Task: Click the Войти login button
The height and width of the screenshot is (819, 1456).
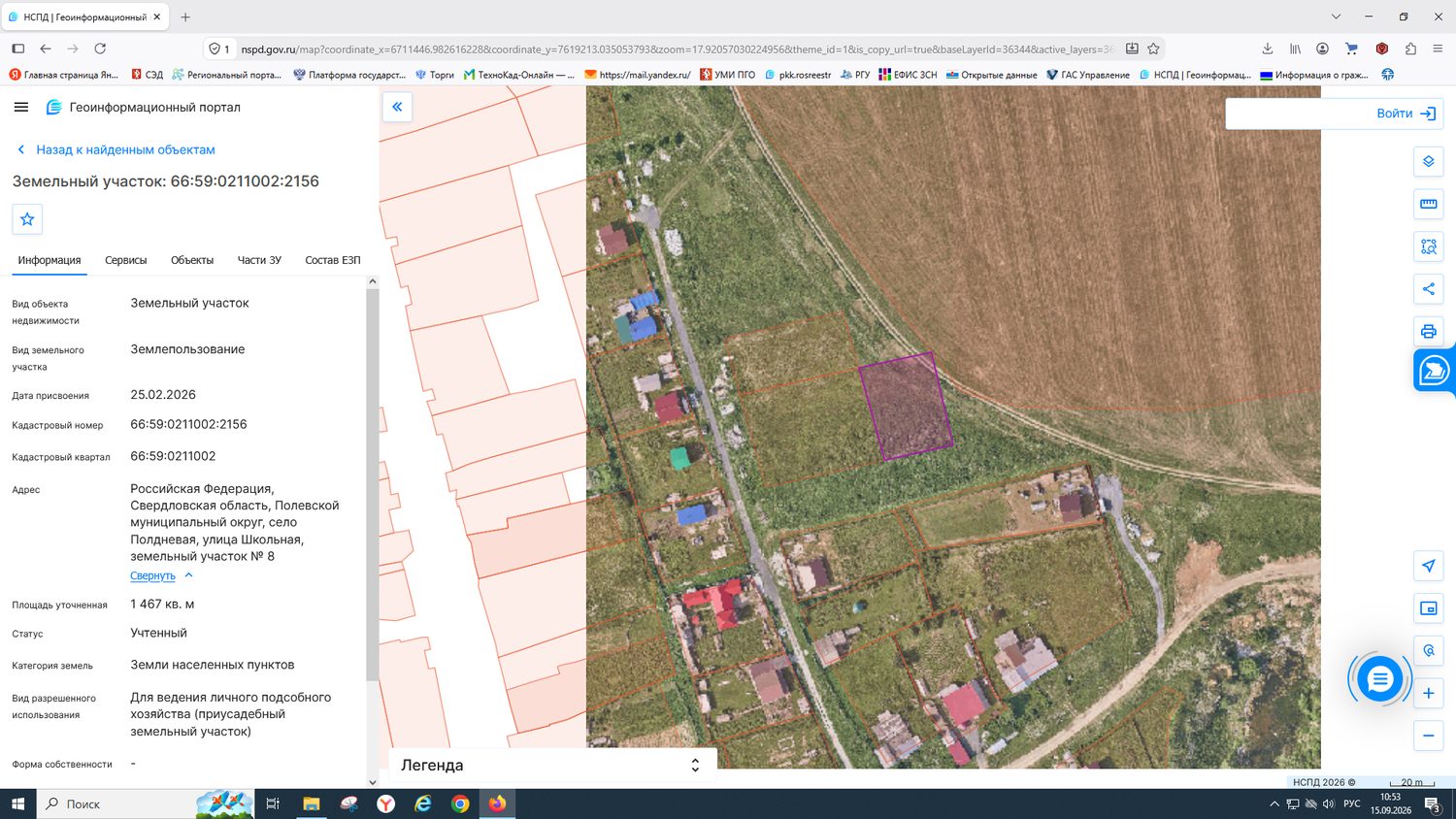Action: coord(1406,114)
